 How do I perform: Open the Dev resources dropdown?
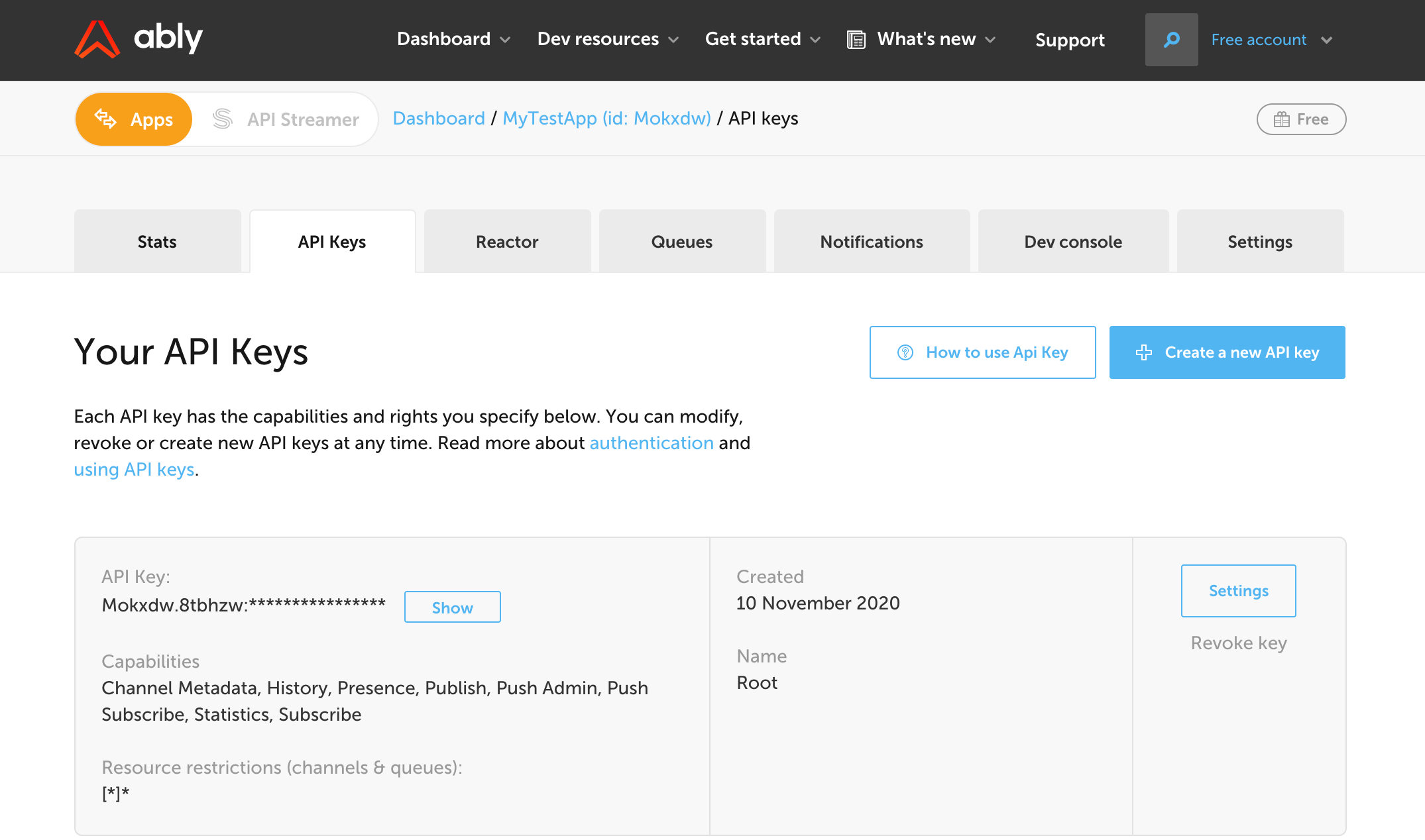(x=608, y=39)
